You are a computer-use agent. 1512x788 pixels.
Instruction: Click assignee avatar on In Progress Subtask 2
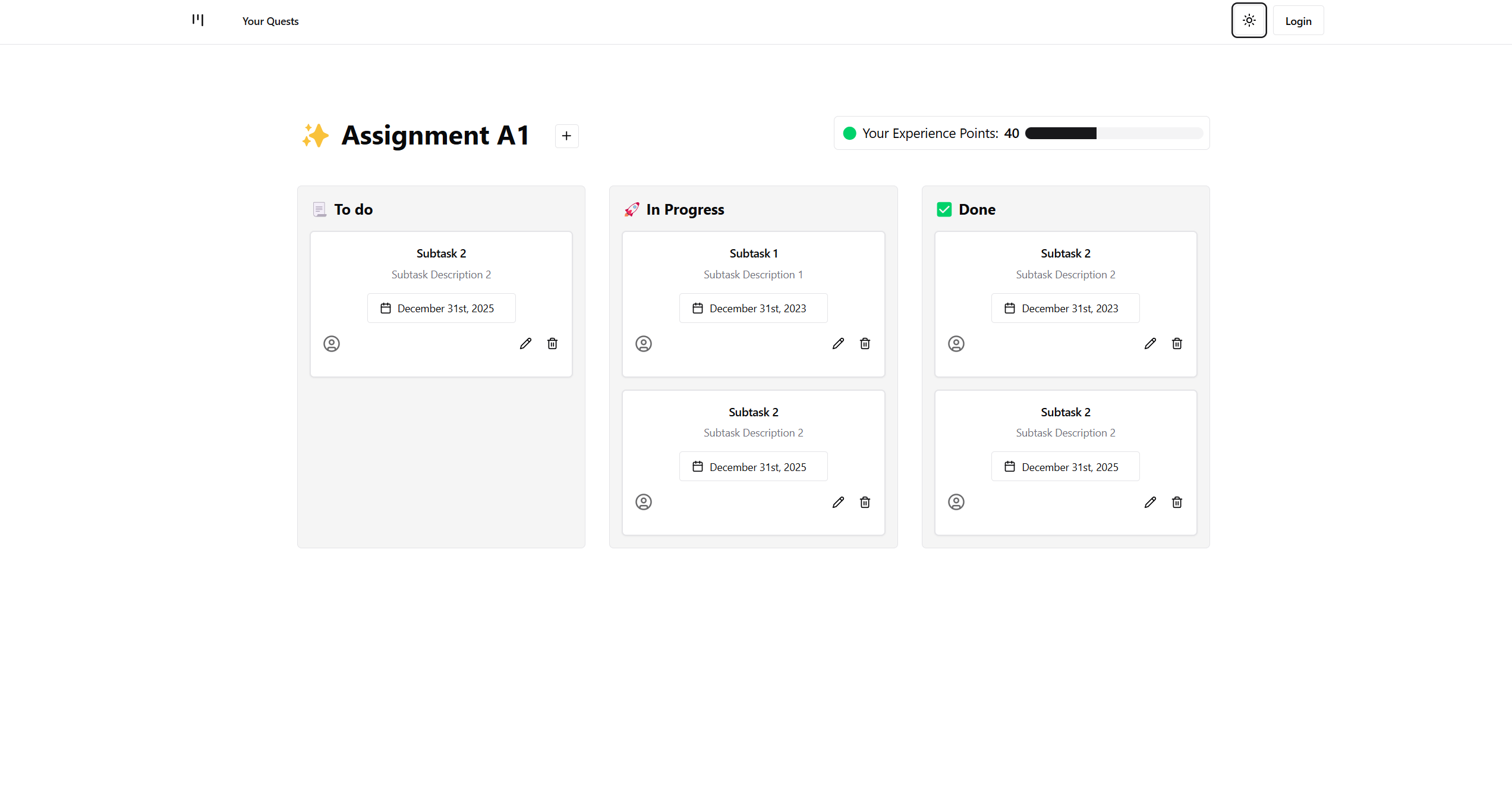point(644,503)
